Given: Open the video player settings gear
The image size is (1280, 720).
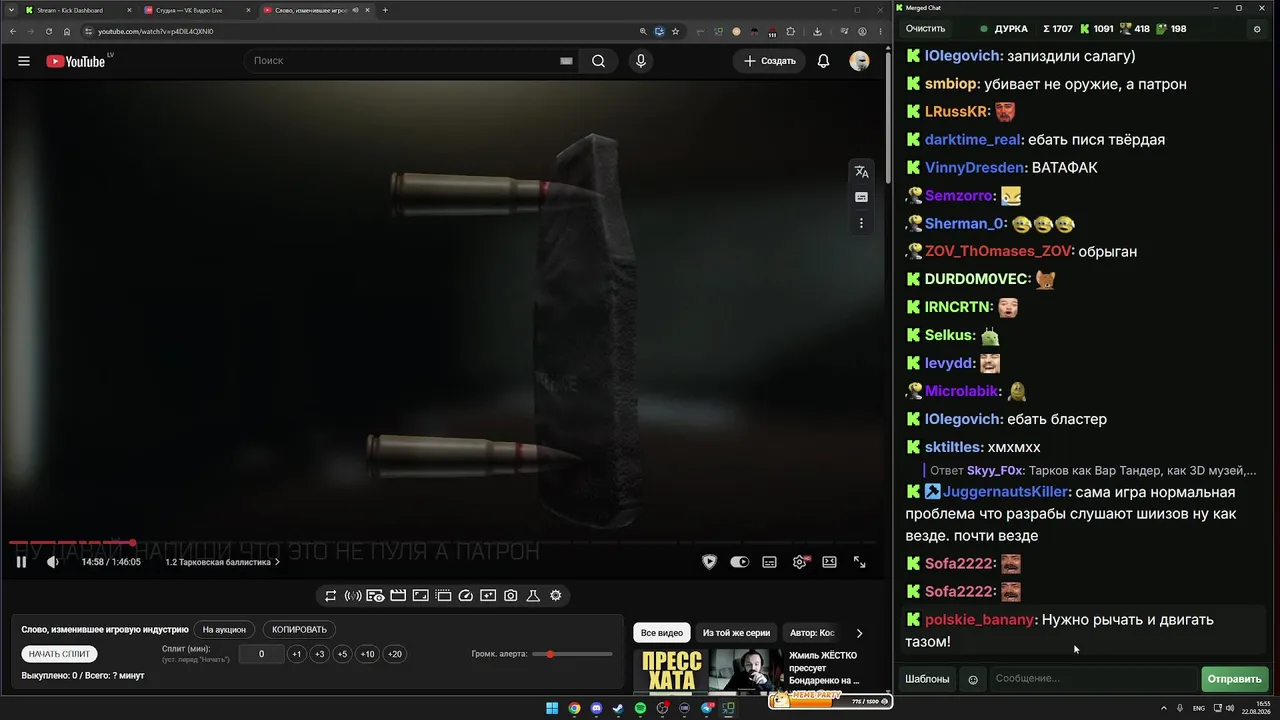Looking at the screenshot, I should [800, 562].
